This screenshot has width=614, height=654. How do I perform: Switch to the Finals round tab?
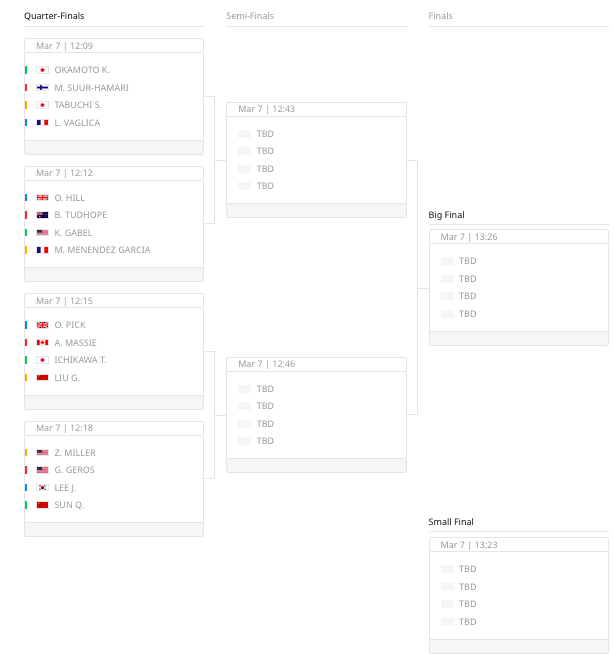[x=440, y=16]
